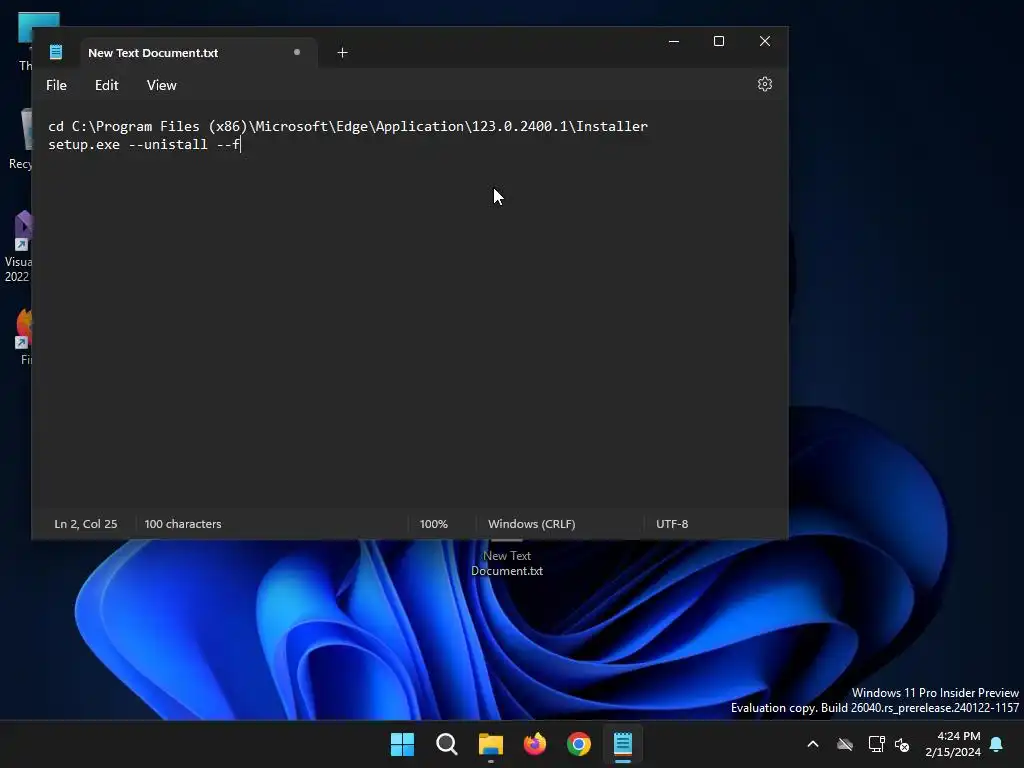The image size is (1024, 768).
Task: Click the 100 characters count in the status bar
Action: point(183,524)
